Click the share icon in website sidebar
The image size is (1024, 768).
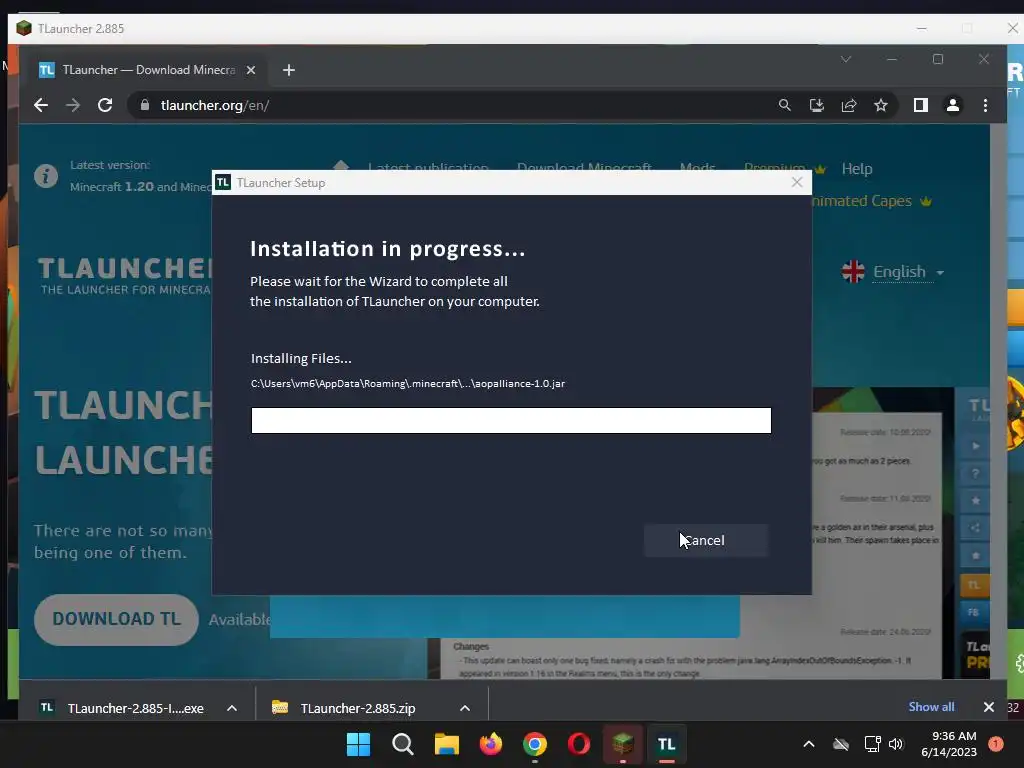pyautogui.click(x=975, y=528)
